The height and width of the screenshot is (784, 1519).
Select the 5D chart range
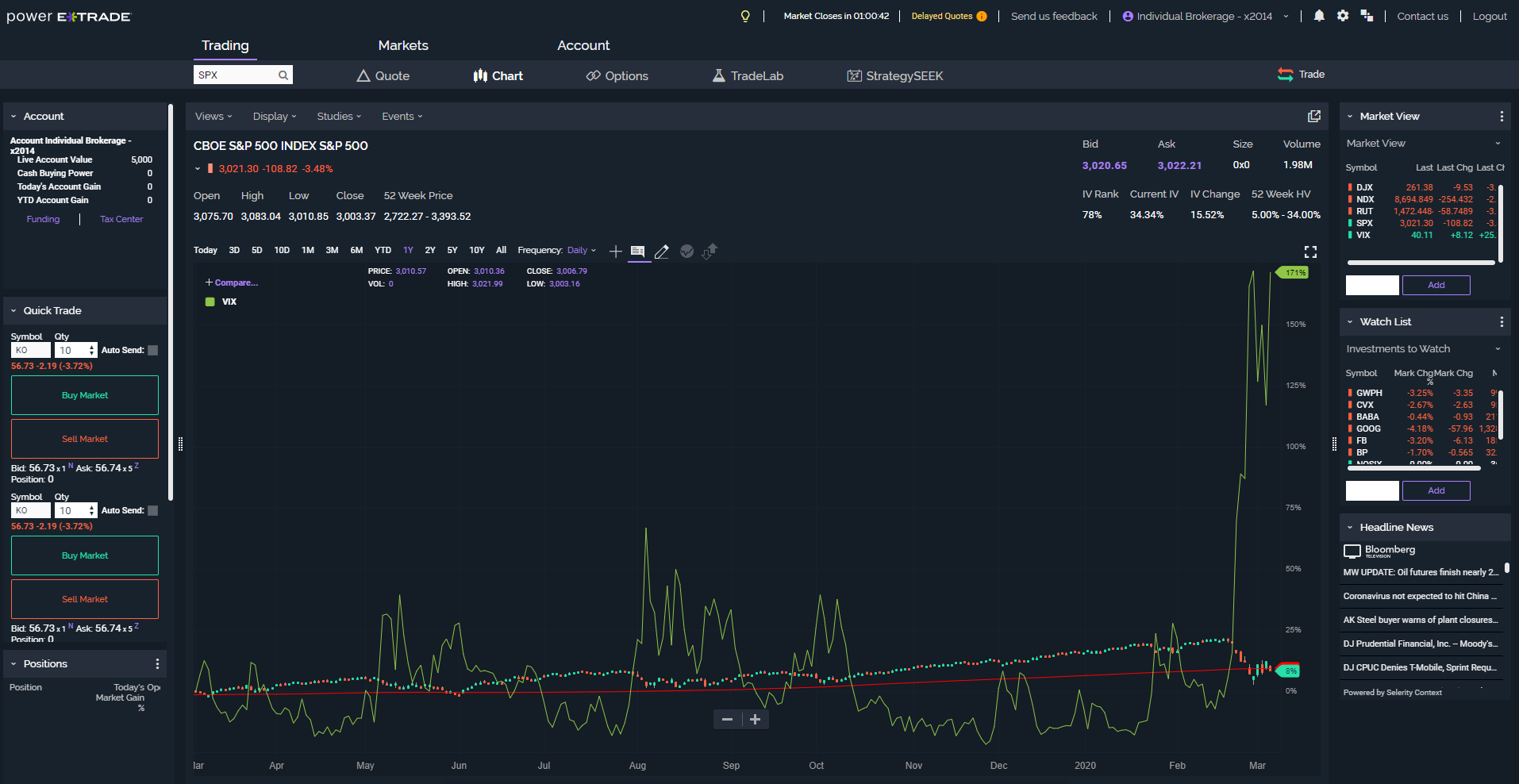256,251
